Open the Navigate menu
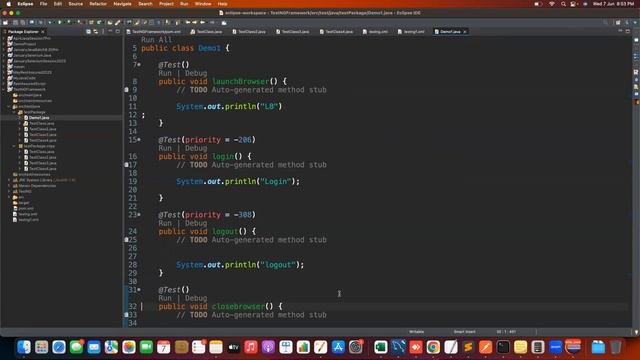Image resolution: width=640 pixels, height=360 pixels. pyautogui.click(x=122, y=4)
